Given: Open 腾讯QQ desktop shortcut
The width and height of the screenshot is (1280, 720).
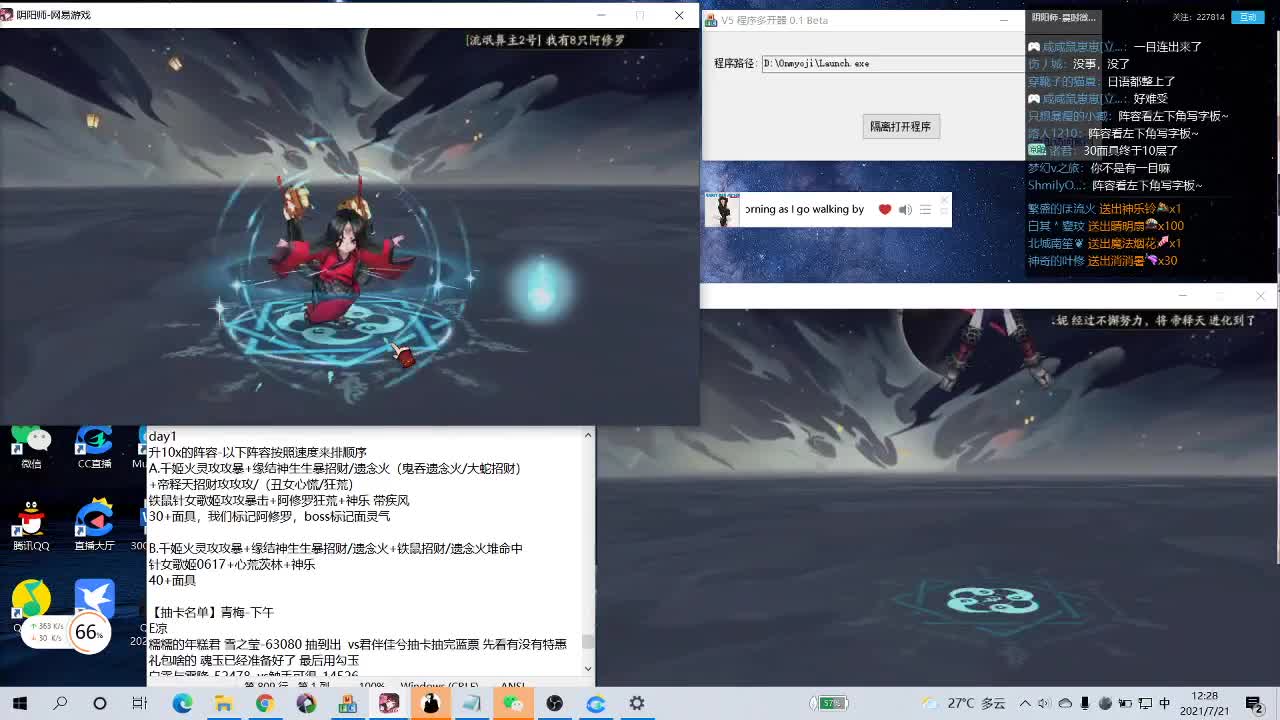Looking at the screenshot, I should [x=31, y=526].
